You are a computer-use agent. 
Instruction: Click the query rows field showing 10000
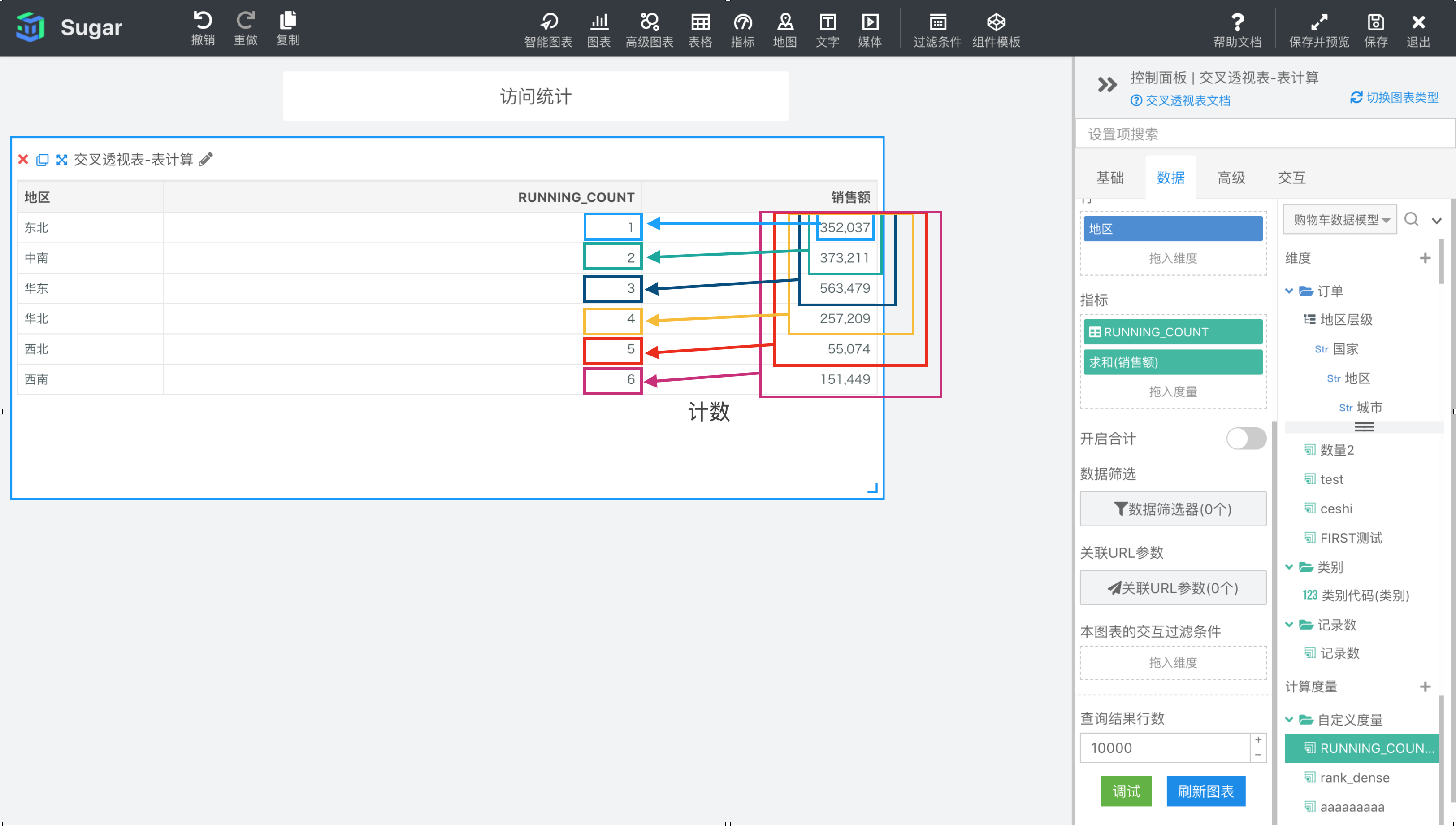coord(1165,748)
